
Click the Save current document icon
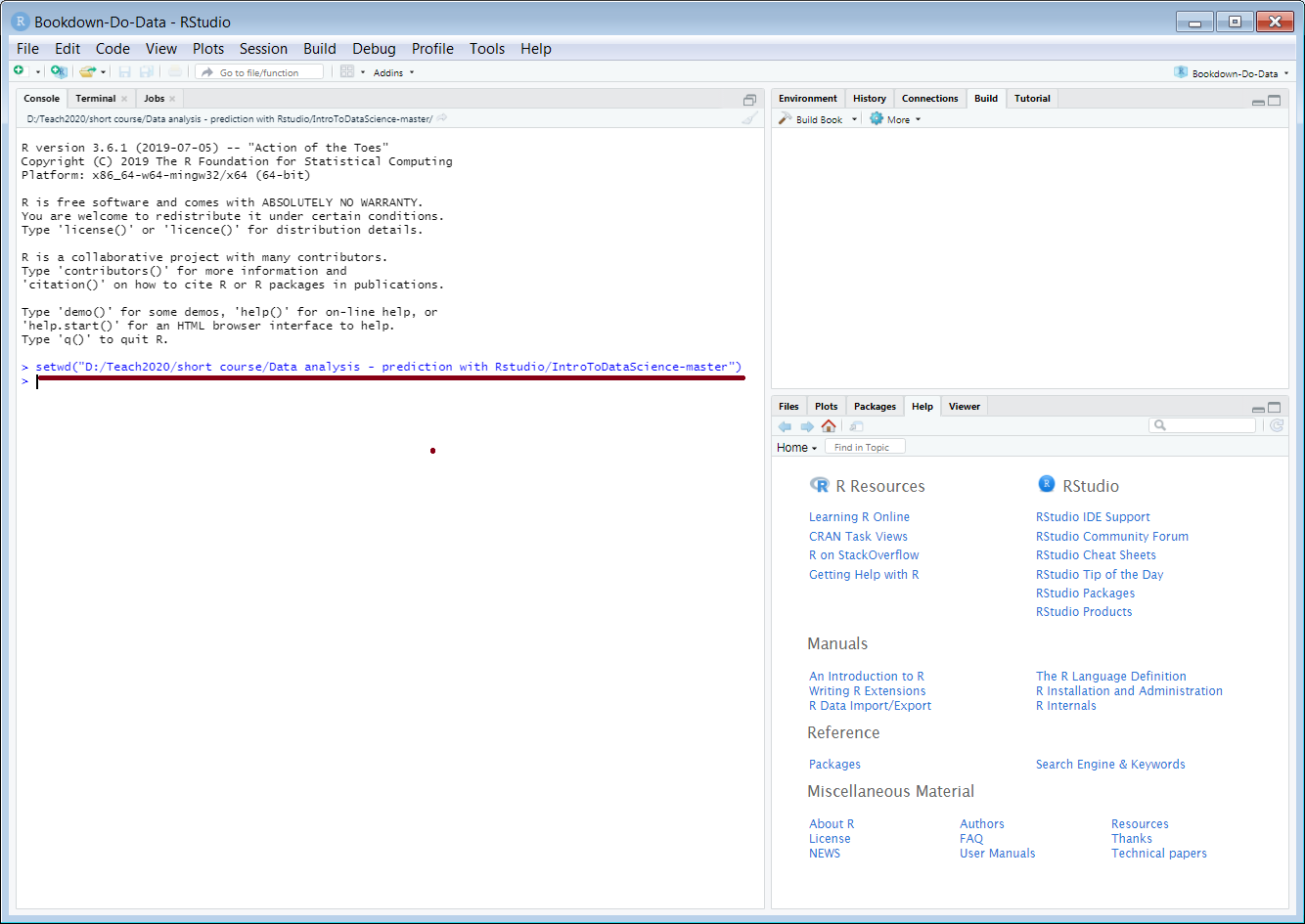[x=124, y=71]
